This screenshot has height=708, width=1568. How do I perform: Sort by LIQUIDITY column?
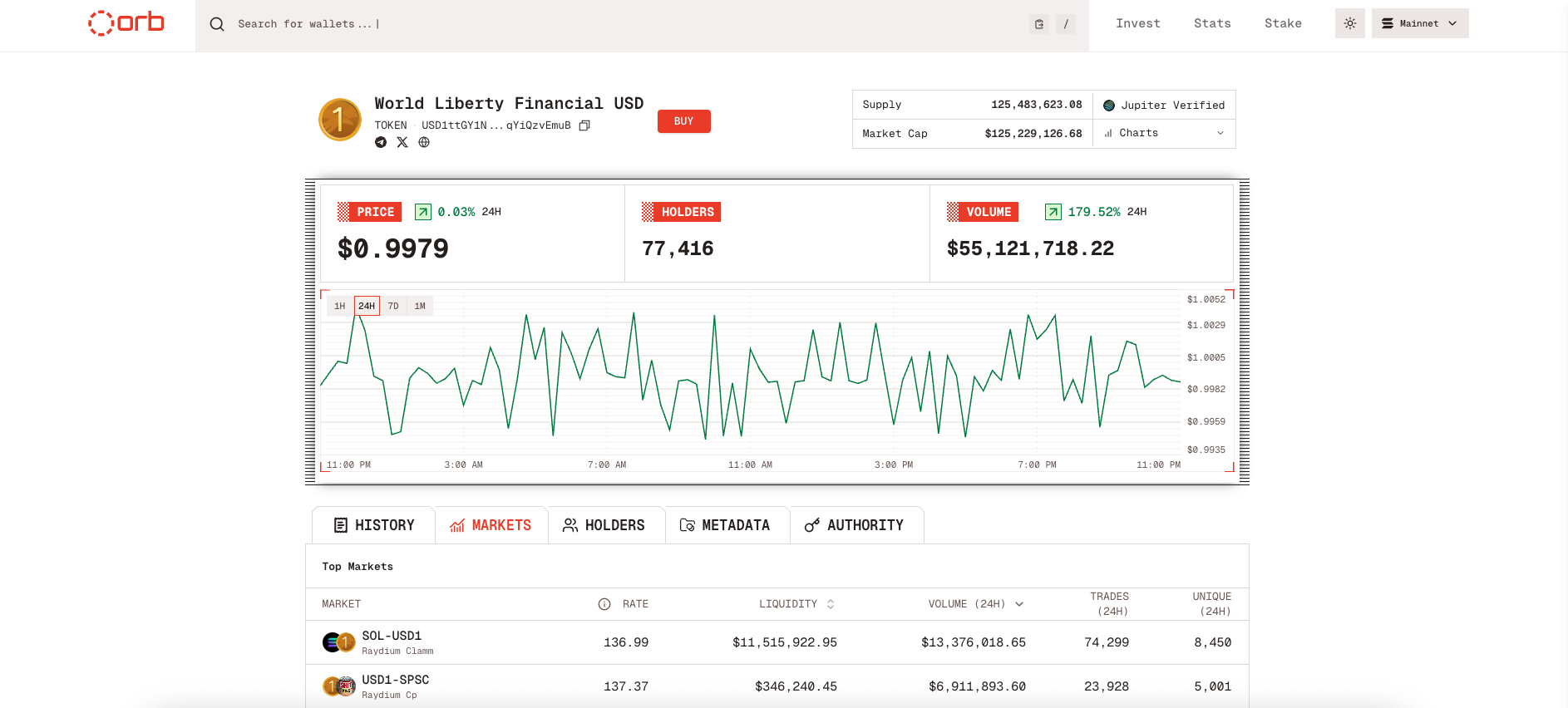click(x=796, y=604)
